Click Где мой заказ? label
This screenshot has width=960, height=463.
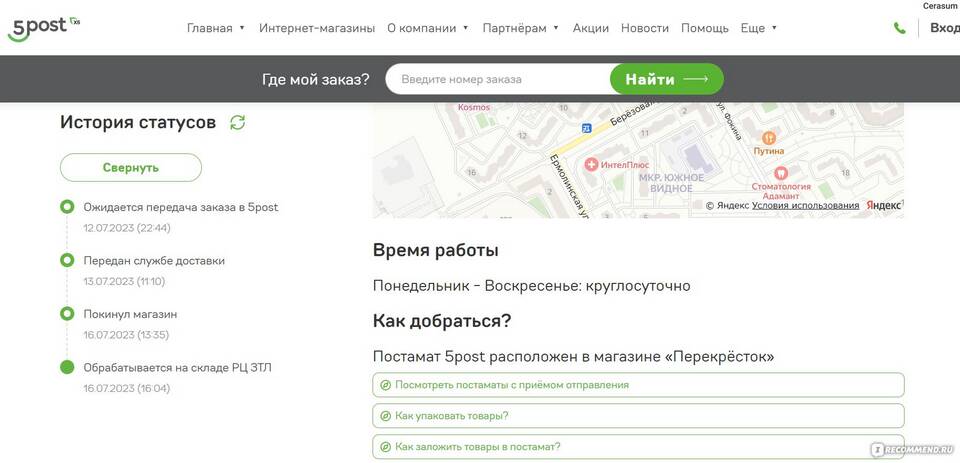(x=316, y=80)
